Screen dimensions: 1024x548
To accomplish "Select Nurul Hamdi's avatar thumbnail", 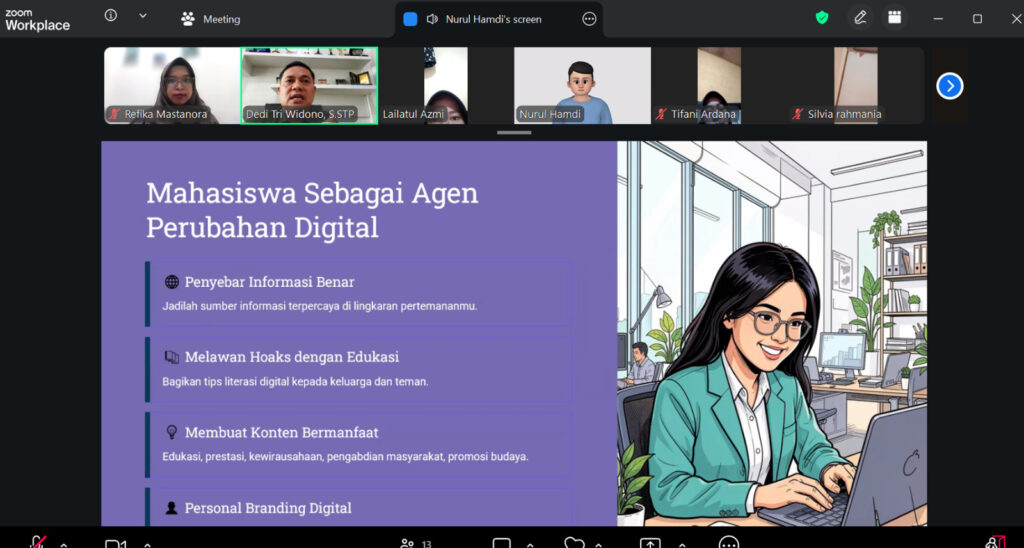I will point(583,86).
